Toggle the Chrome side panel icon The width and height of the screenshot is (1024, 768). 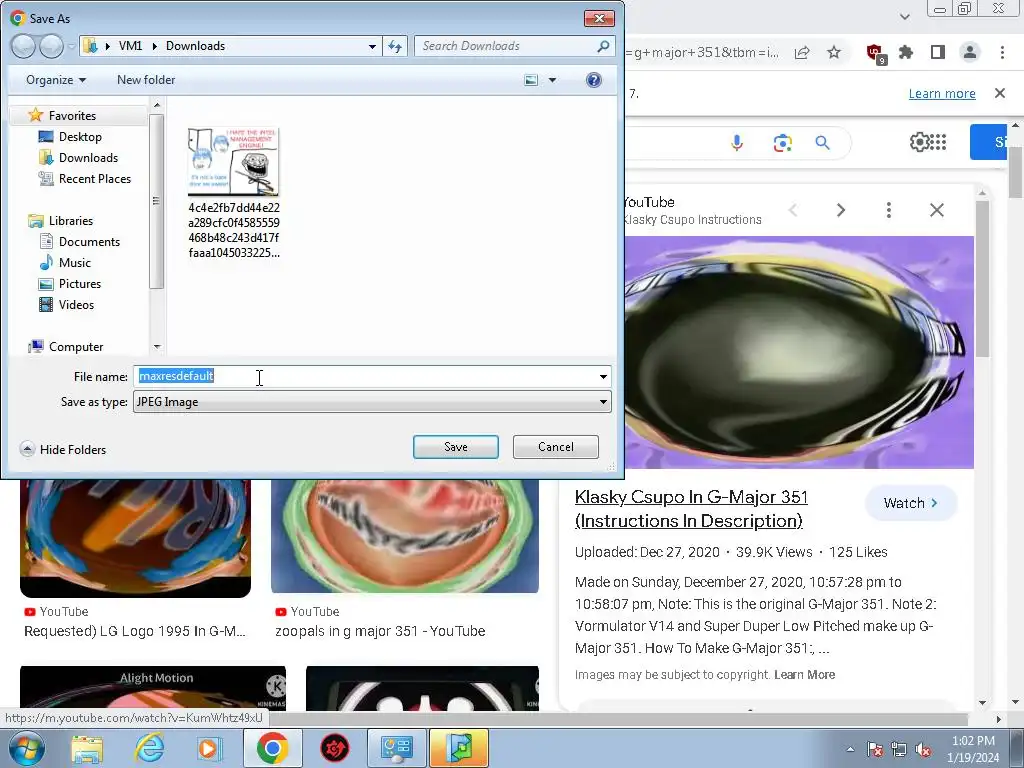[x=938, y=53]
